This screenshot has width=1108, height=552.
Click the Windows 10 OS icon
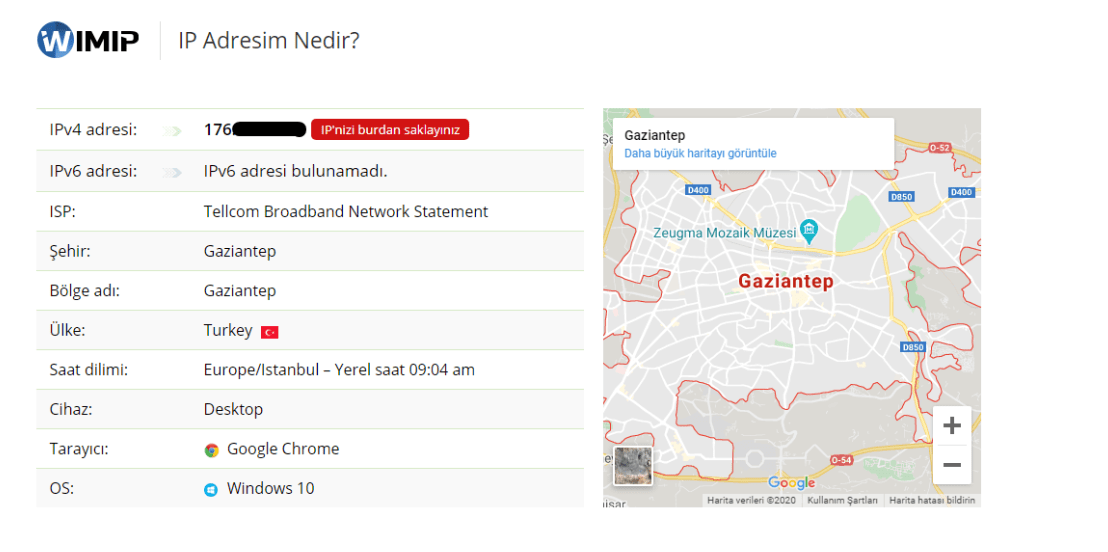[211, 490]
